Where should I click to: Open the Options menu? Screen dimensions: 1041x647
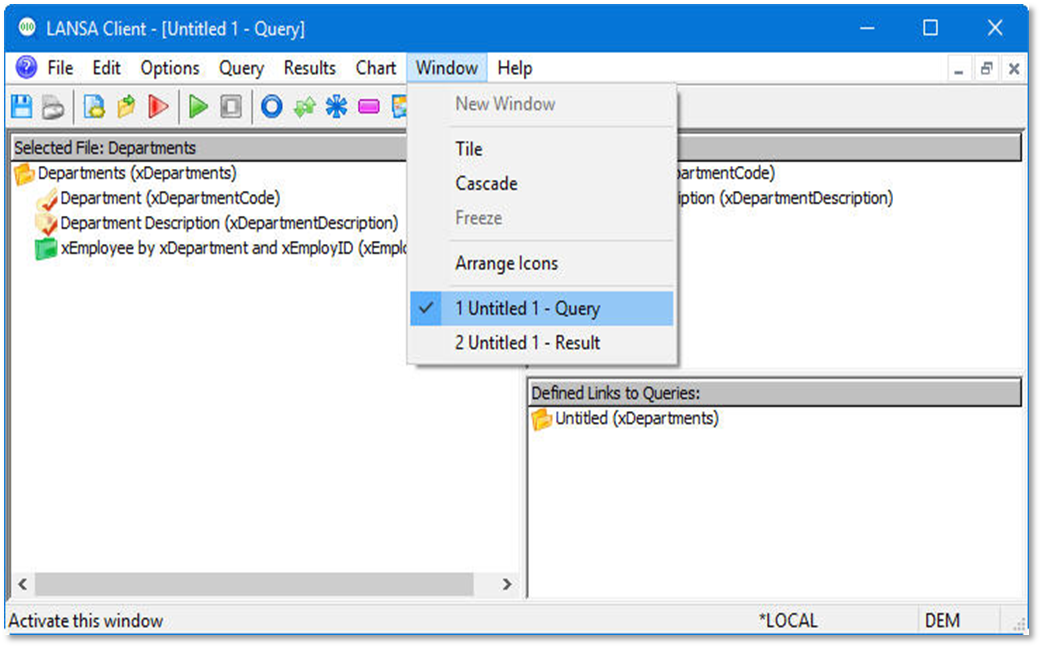click(170, 68)
